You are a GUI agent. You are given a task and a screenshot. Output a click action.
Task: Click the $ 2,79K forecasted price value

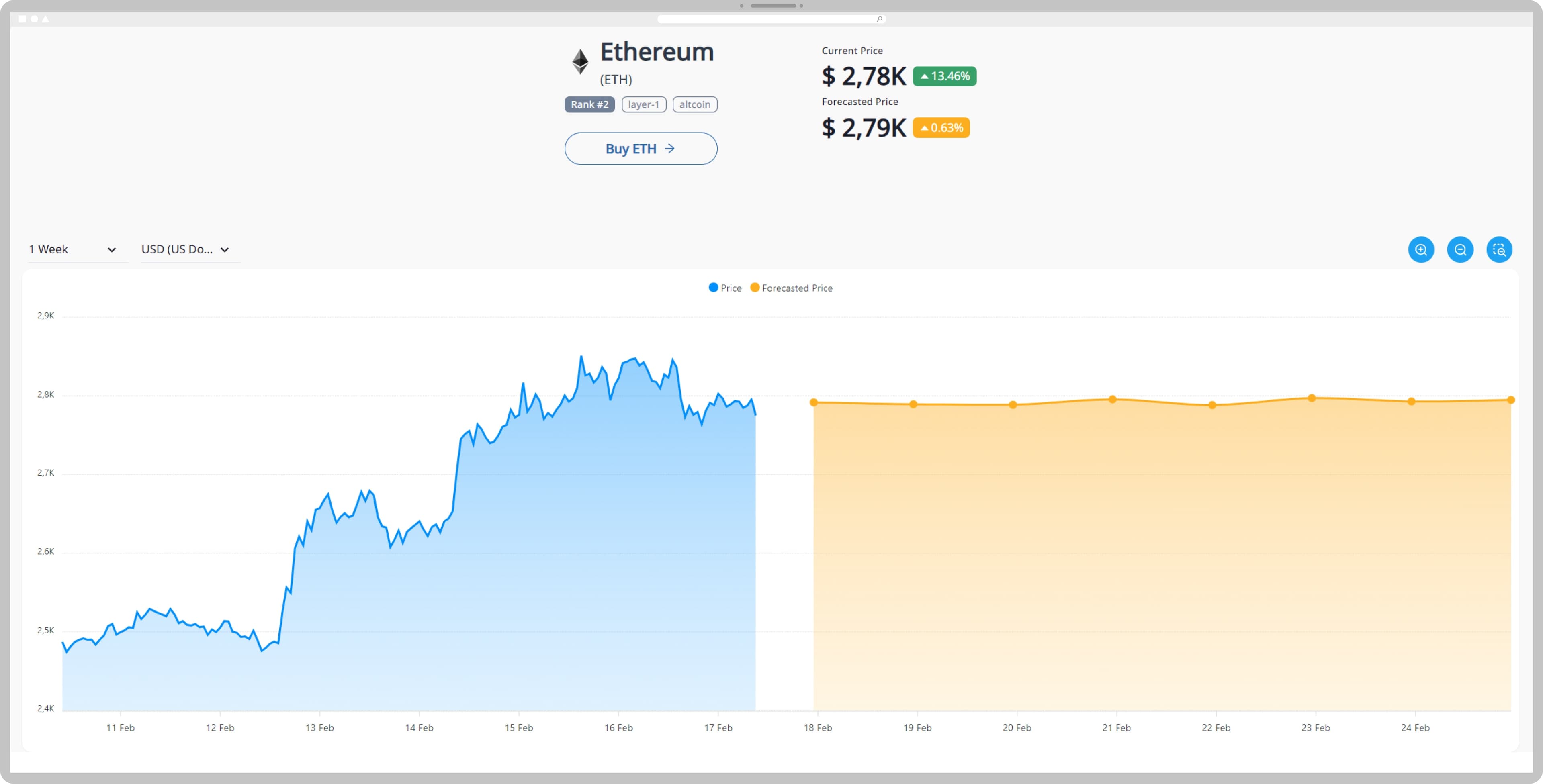864,128
